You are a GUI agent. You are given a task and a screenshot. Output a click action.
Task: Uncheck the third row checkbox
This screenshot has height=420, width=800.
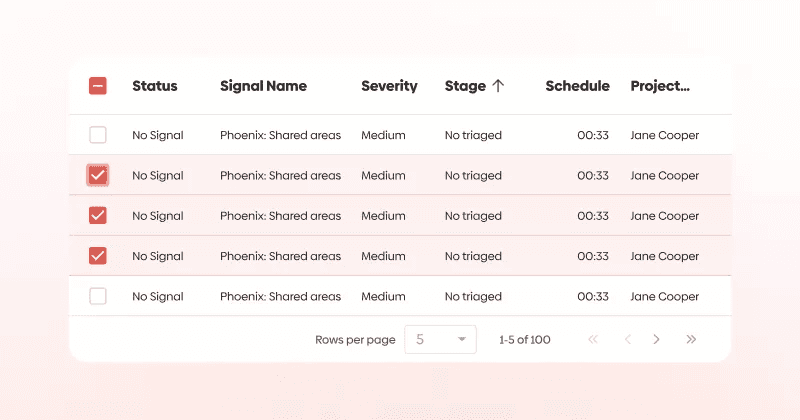pyautogui.click(x=98, y=216)
